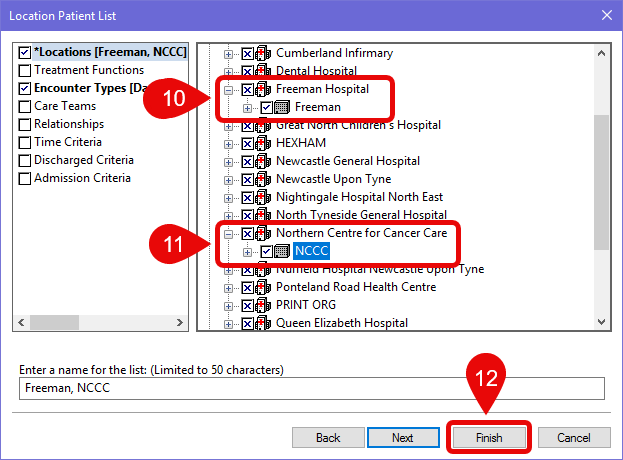
Task: Click the location tree scroll-down arrow
Action: pyautogui.click(x=602, y=322)
